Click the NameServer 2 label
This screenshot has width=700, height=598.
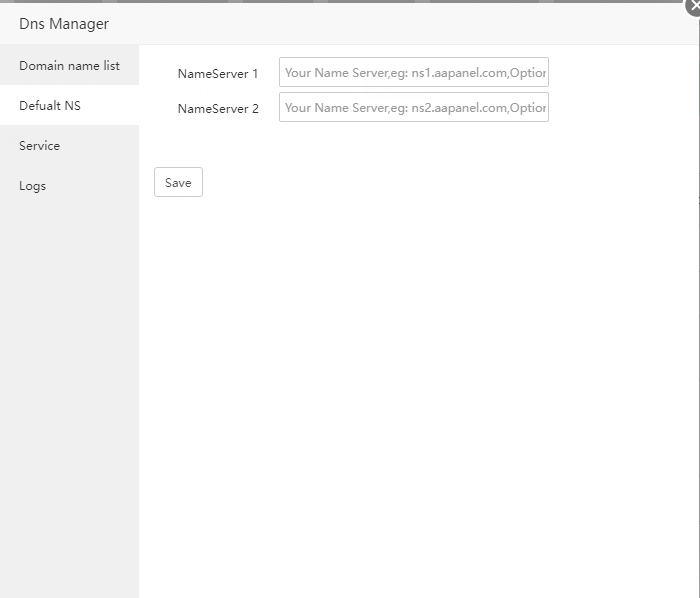coord(217,109)
